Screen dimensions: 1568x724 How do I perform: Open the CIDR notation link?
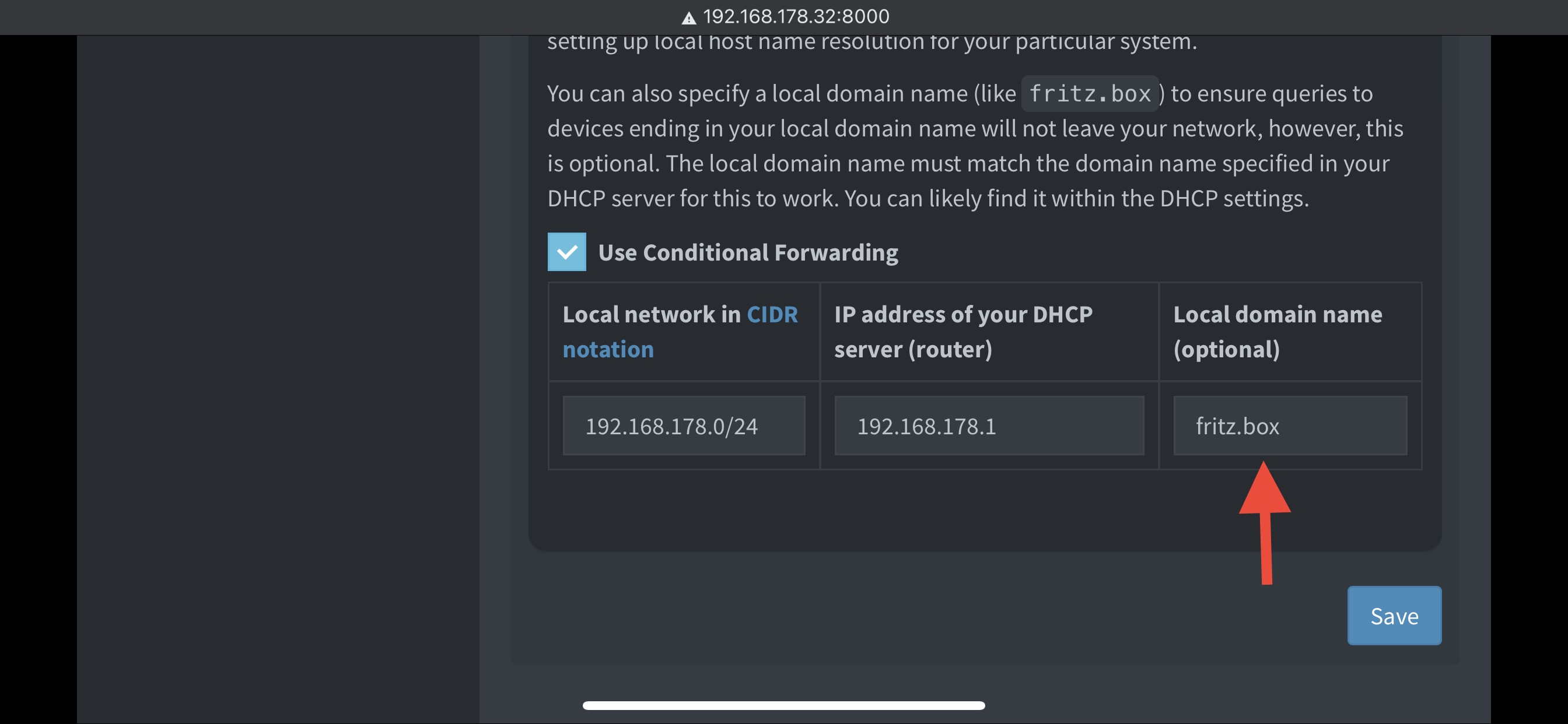680,332
